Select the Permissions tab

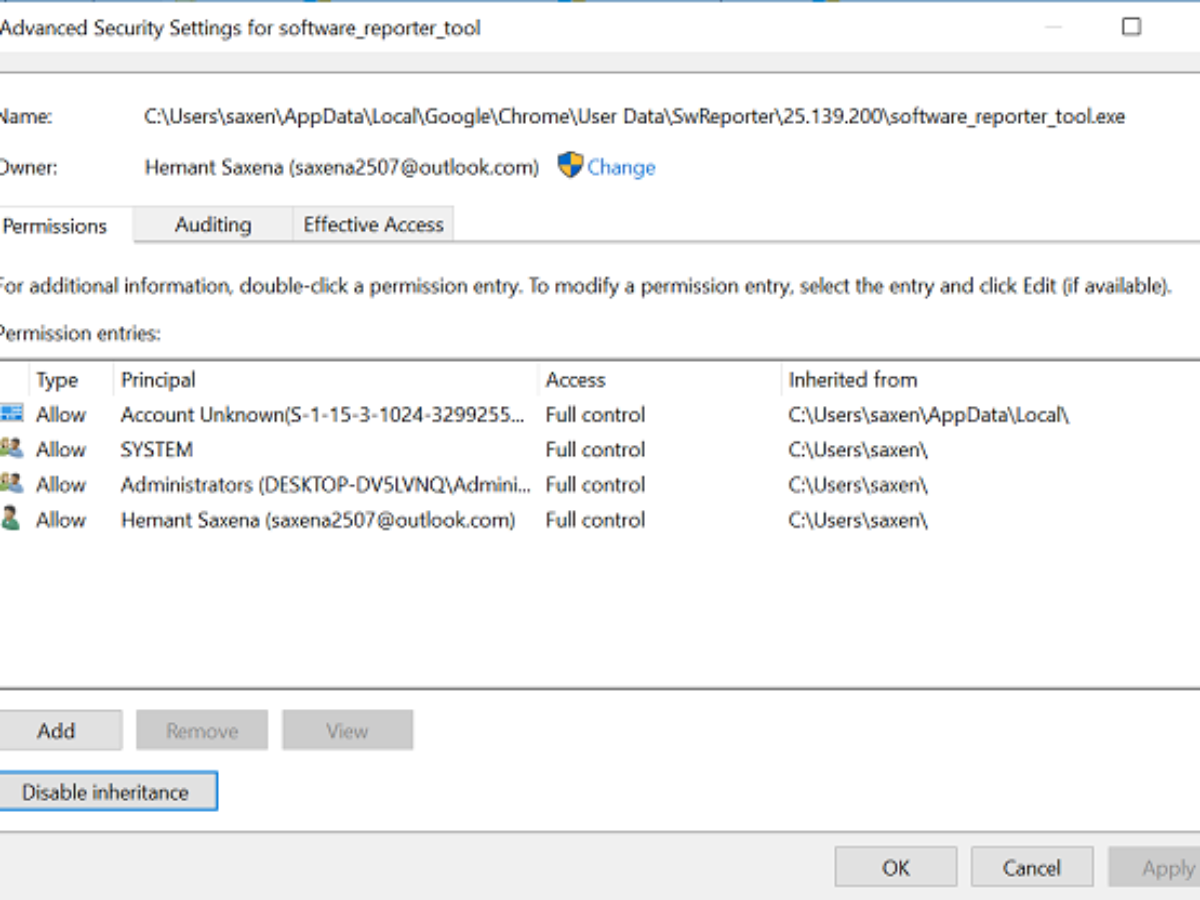tap(56, 226)
